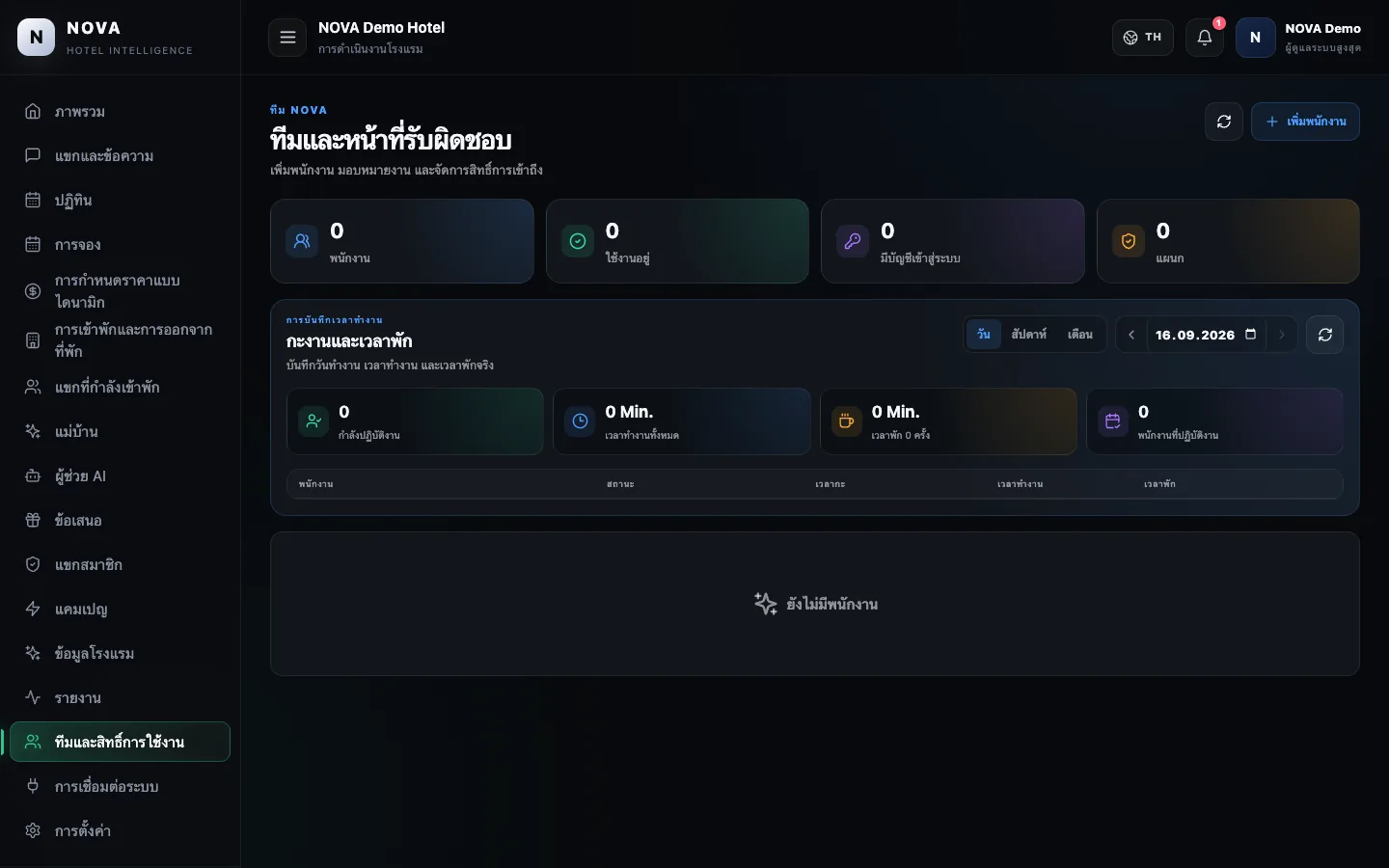Click the shield icon for แขกสมาชิก
The height and width of the screenshot is (868, 1389).
tap(33, 565)
